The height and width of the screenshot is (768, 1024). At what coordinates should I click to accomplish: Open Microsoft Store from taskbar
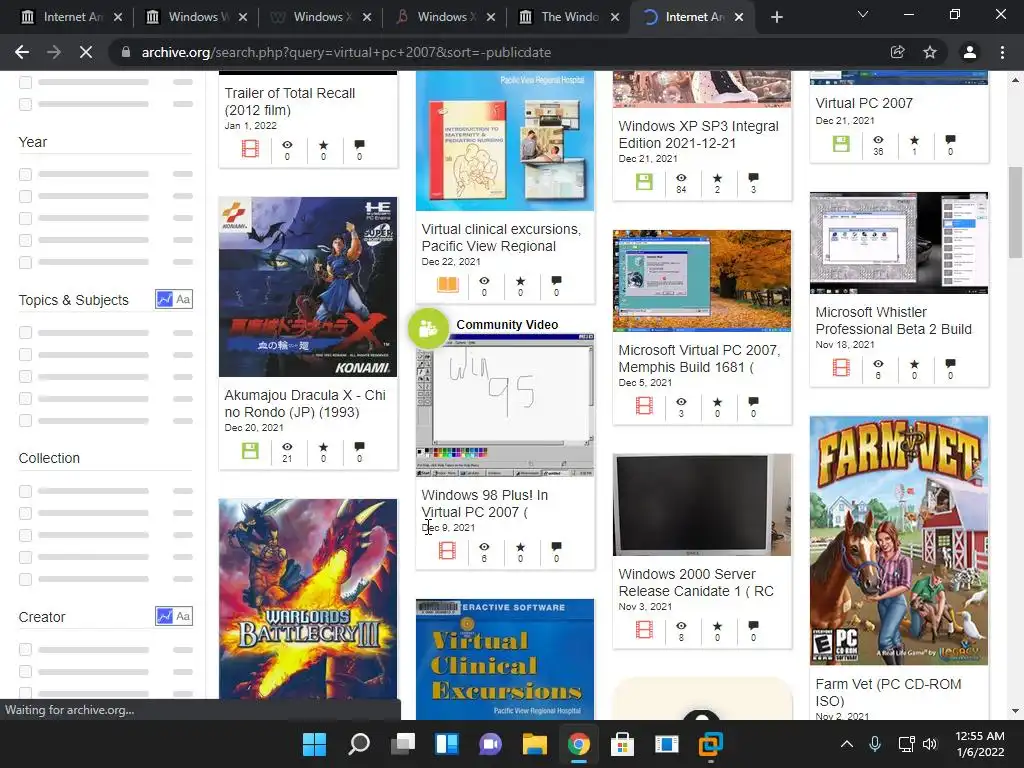pos(622,744)
